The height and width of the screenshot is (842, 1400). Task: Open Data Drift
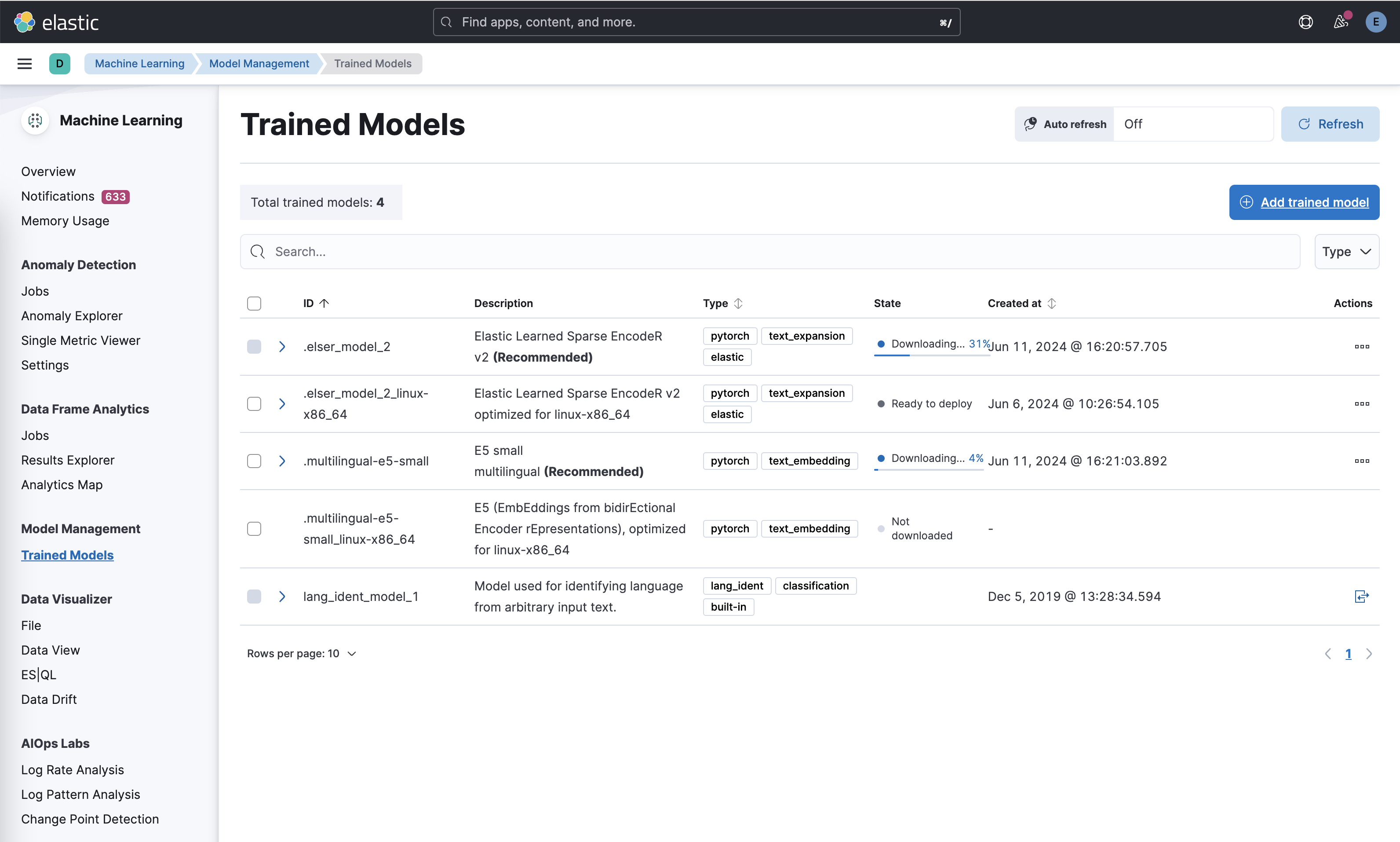[x=49, y=699]
